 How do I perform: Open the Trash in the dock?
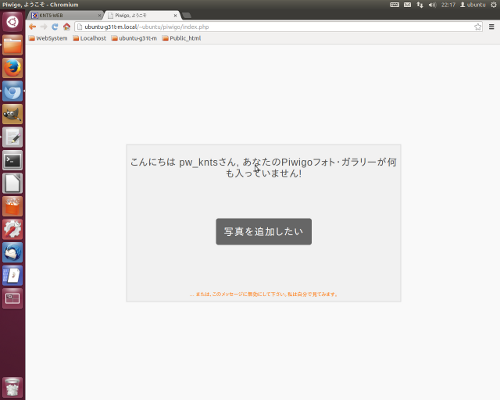click(13, 388)
